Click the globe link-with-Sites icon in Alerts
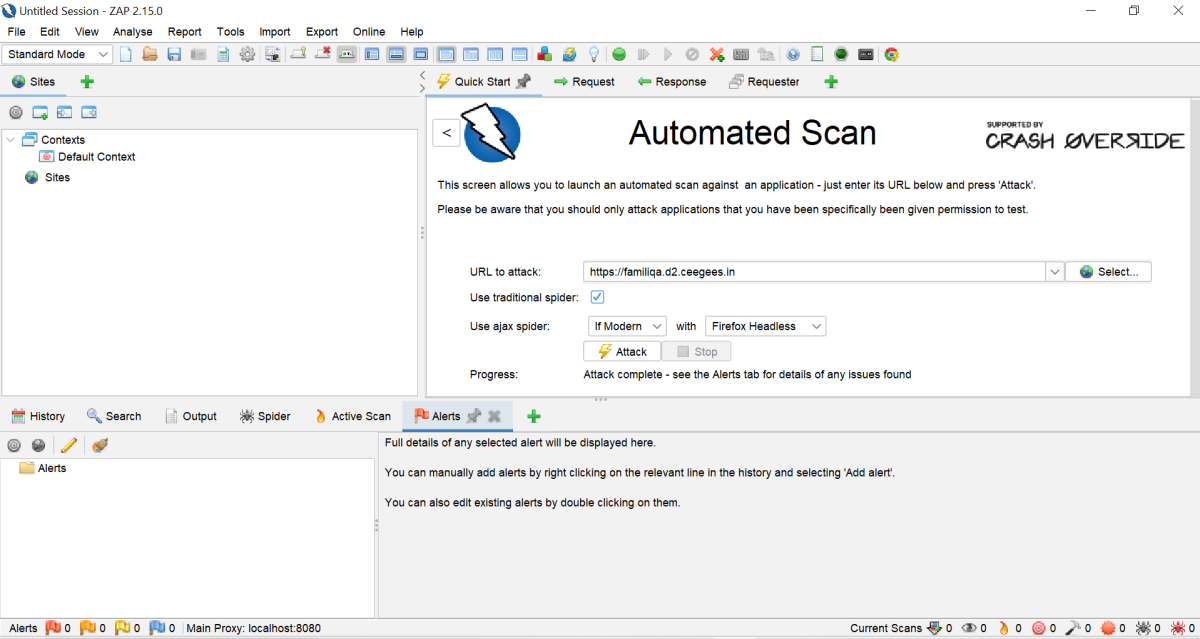The width and height of the screenshot is (1200, 639). click(38, 445)
